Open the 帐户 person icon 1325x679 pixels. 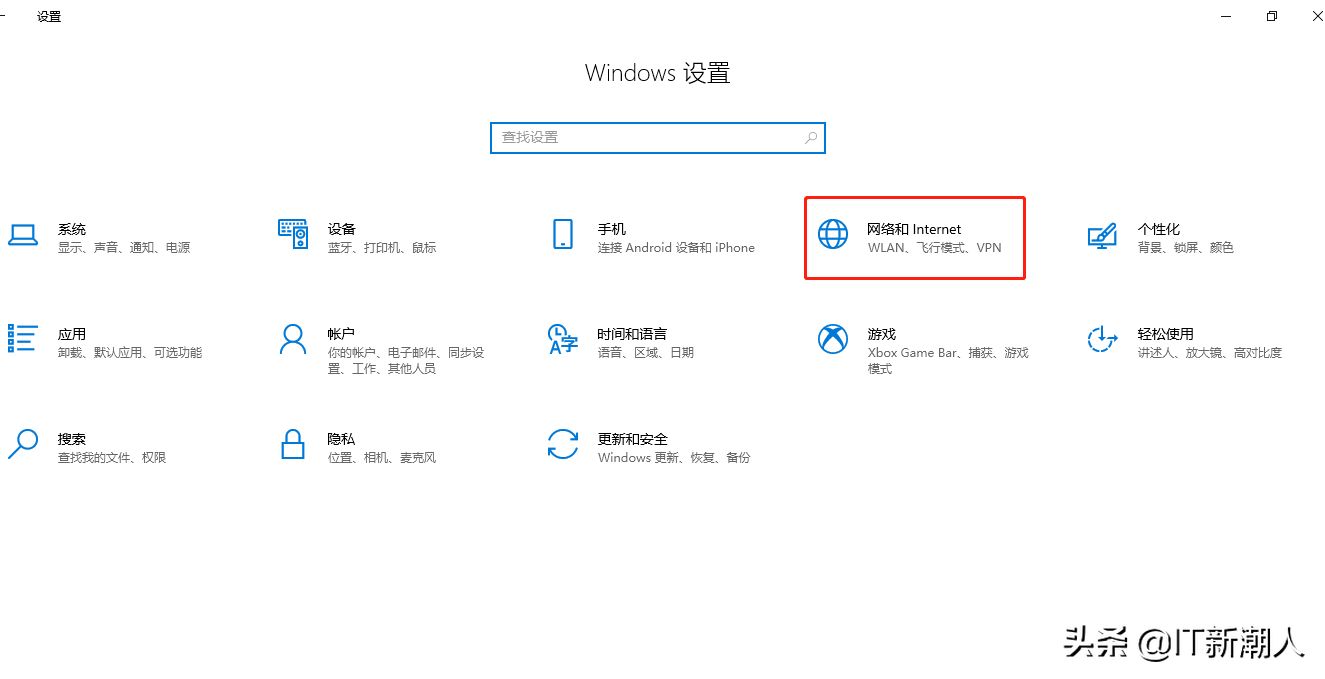point(293,339)
